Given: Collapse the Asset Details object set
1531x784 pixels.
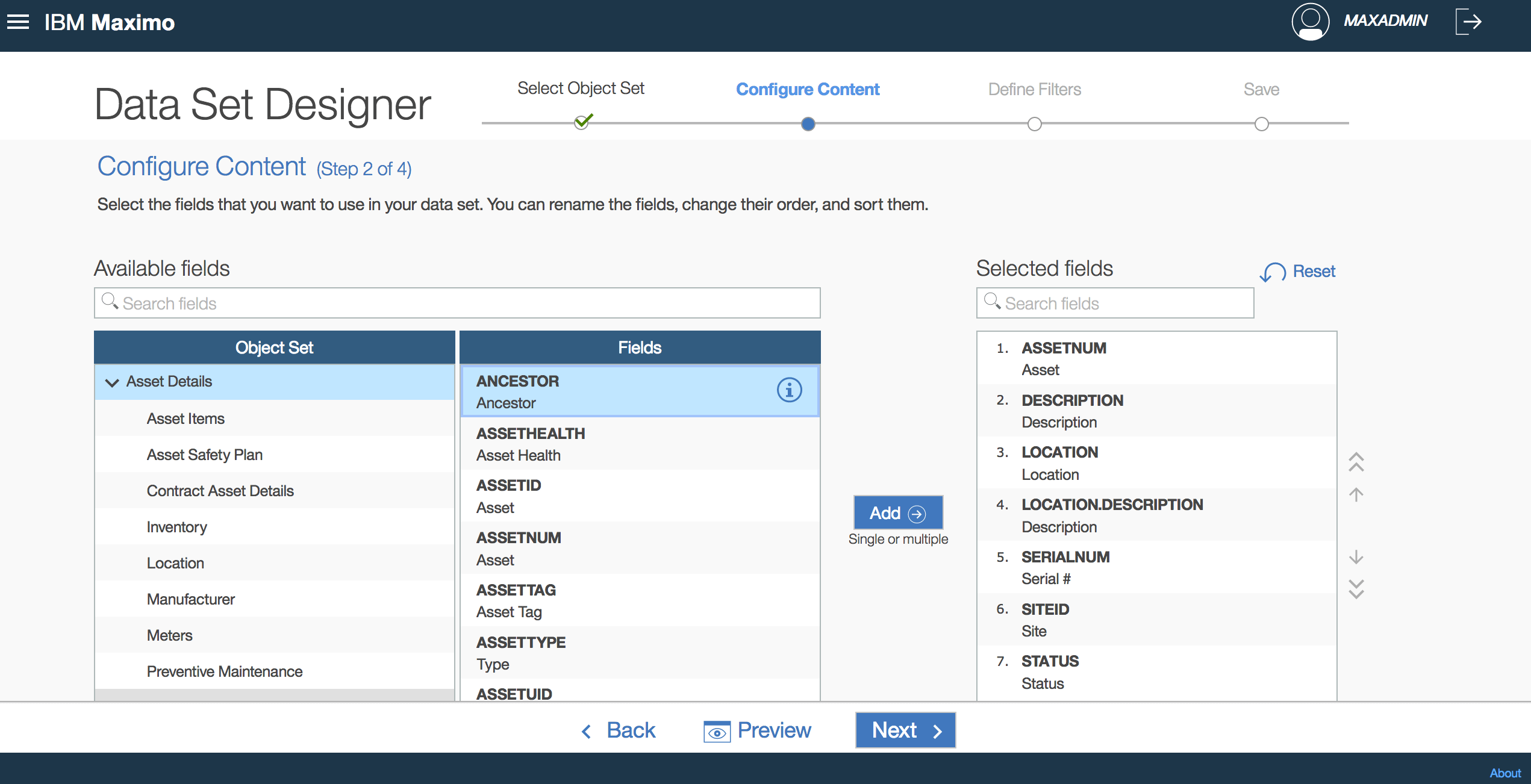Looking at the screenshot, I should coord(112,382).
